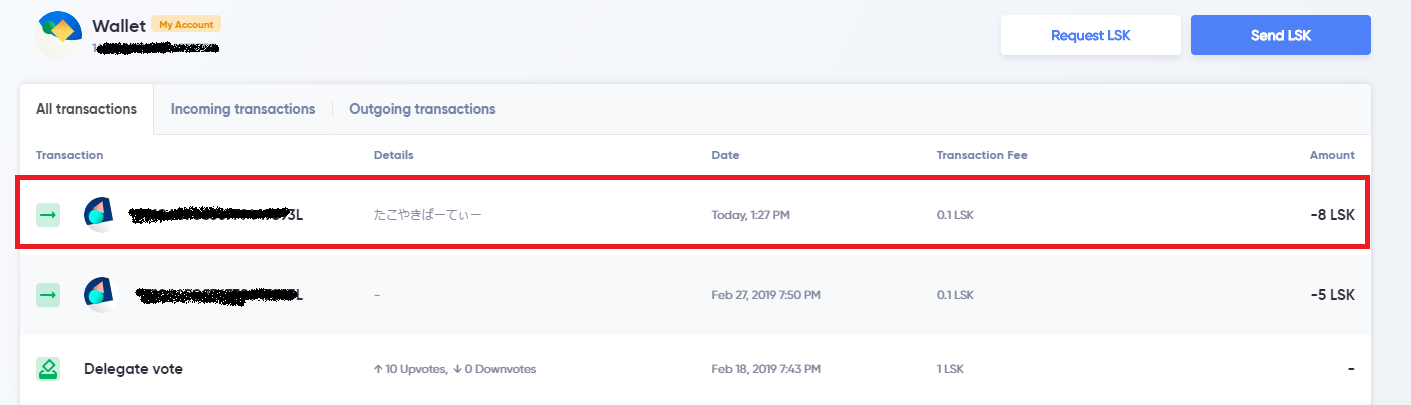Click the outgoing arrow icon on the -8 LSK row

[x=48, y=215]
